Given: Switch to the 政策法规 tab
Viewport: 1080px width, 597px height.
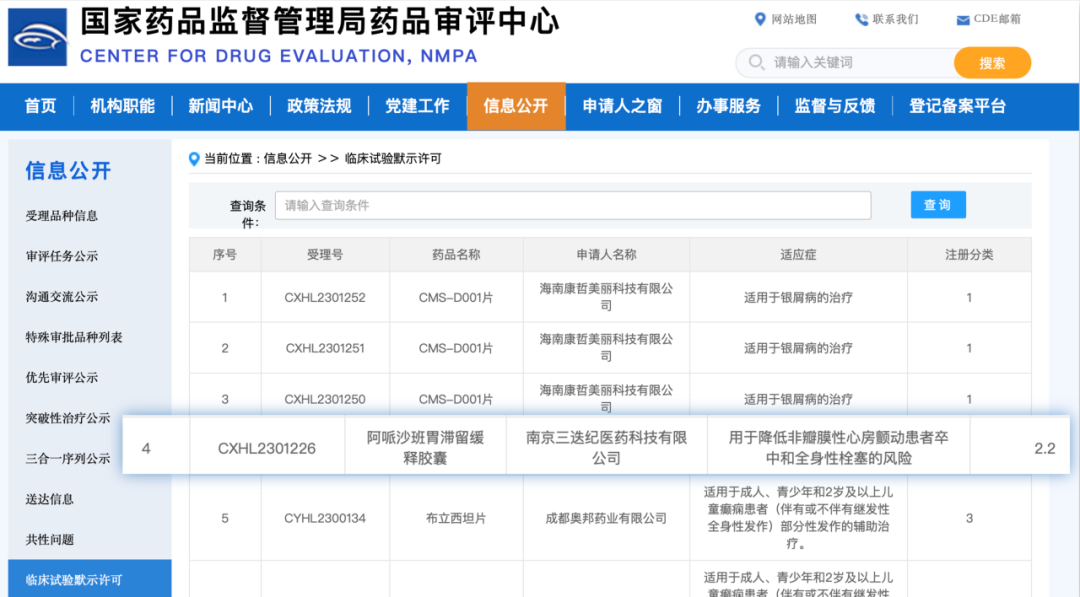Looking at the screenshot, I should (319, 105).
